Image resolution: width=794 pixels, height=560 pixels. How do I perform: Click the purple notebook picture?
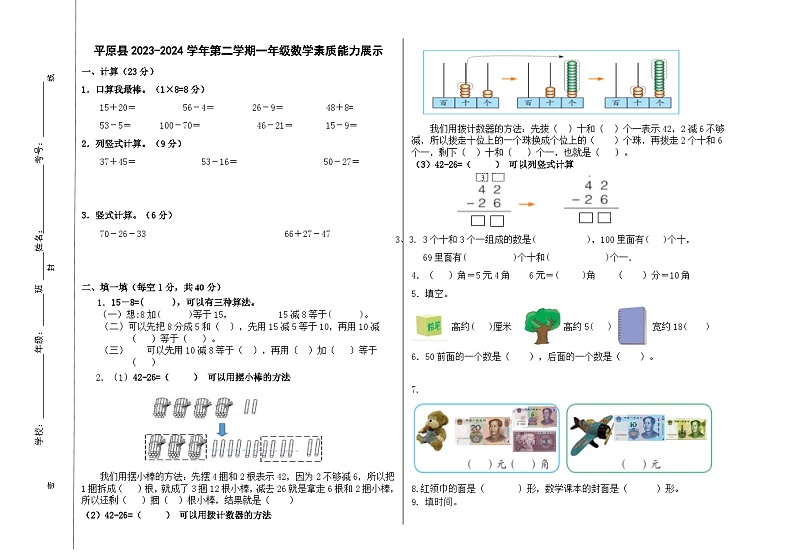pyautogui.click(x=632, y=326)
